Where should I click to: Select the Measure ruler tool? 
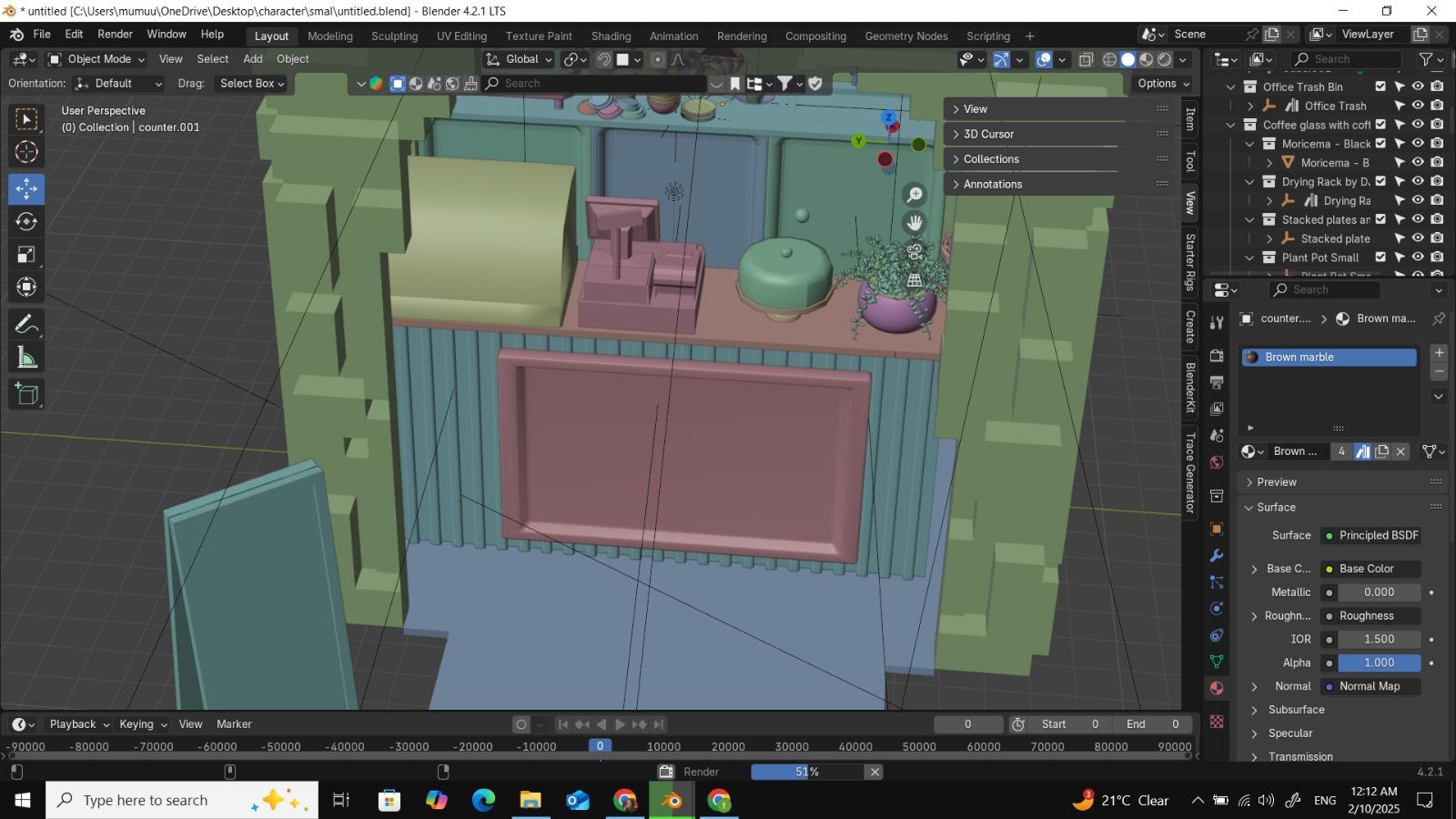(26, 359)
